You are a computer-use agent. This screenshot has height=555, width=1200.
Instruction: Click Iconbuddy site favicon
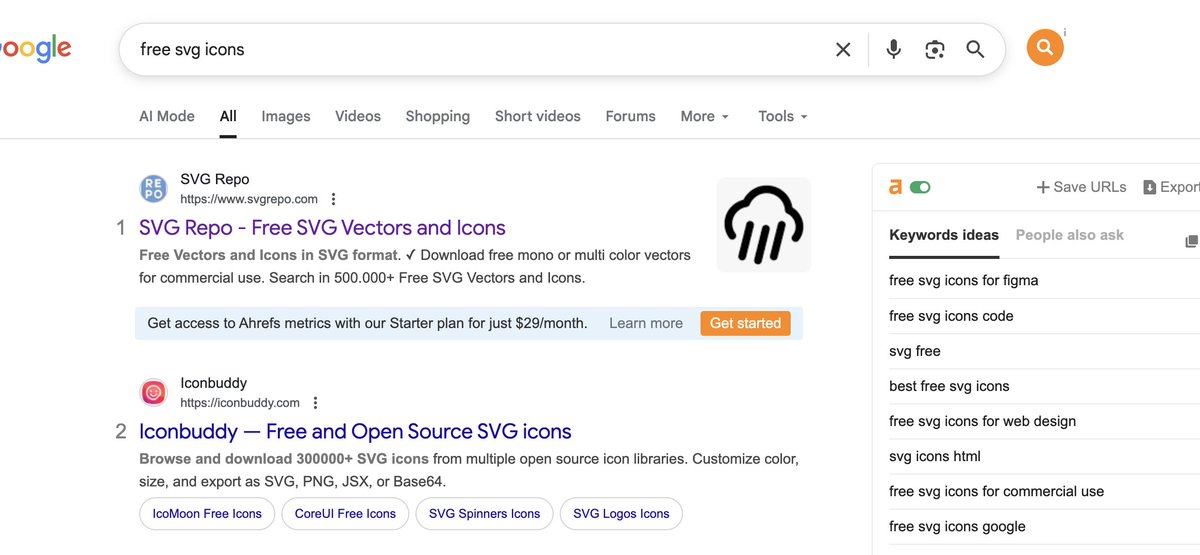point(153,393)
